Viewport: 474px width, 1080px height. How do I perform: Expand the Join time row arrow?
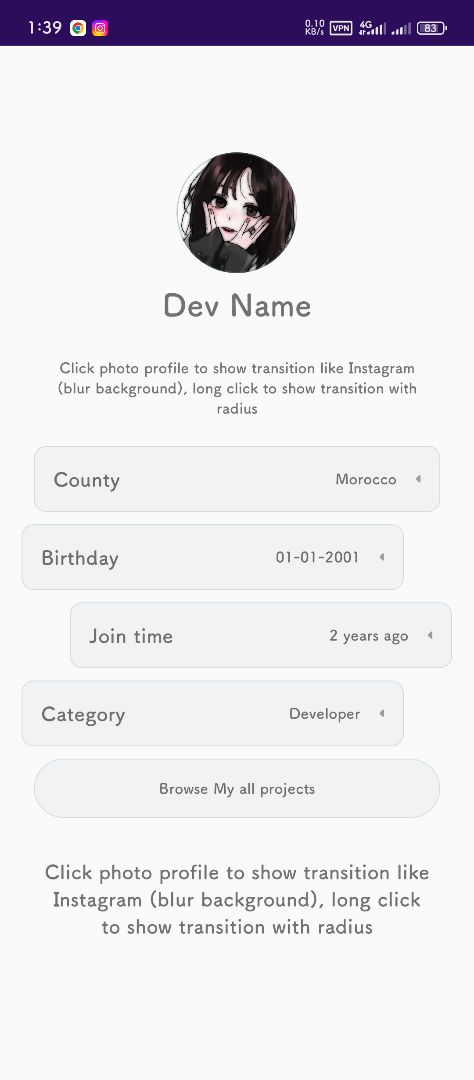[x=429, y=635]
